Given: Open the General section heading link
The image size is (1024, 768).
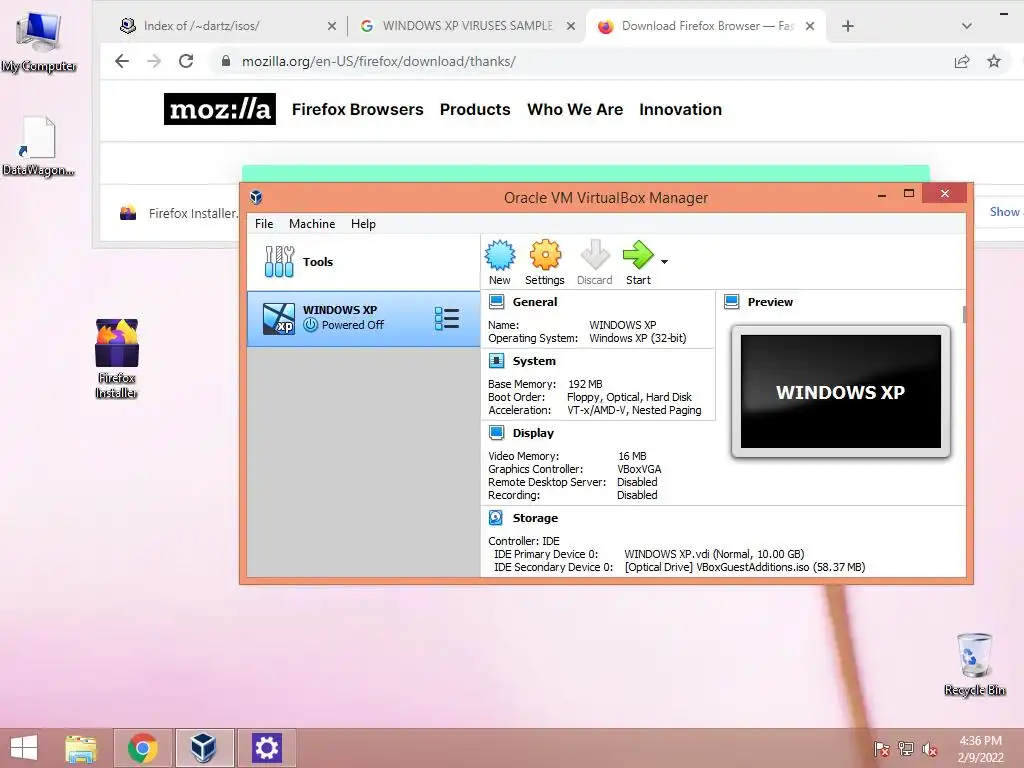Looking at the screenshot, I should point(535,302).
